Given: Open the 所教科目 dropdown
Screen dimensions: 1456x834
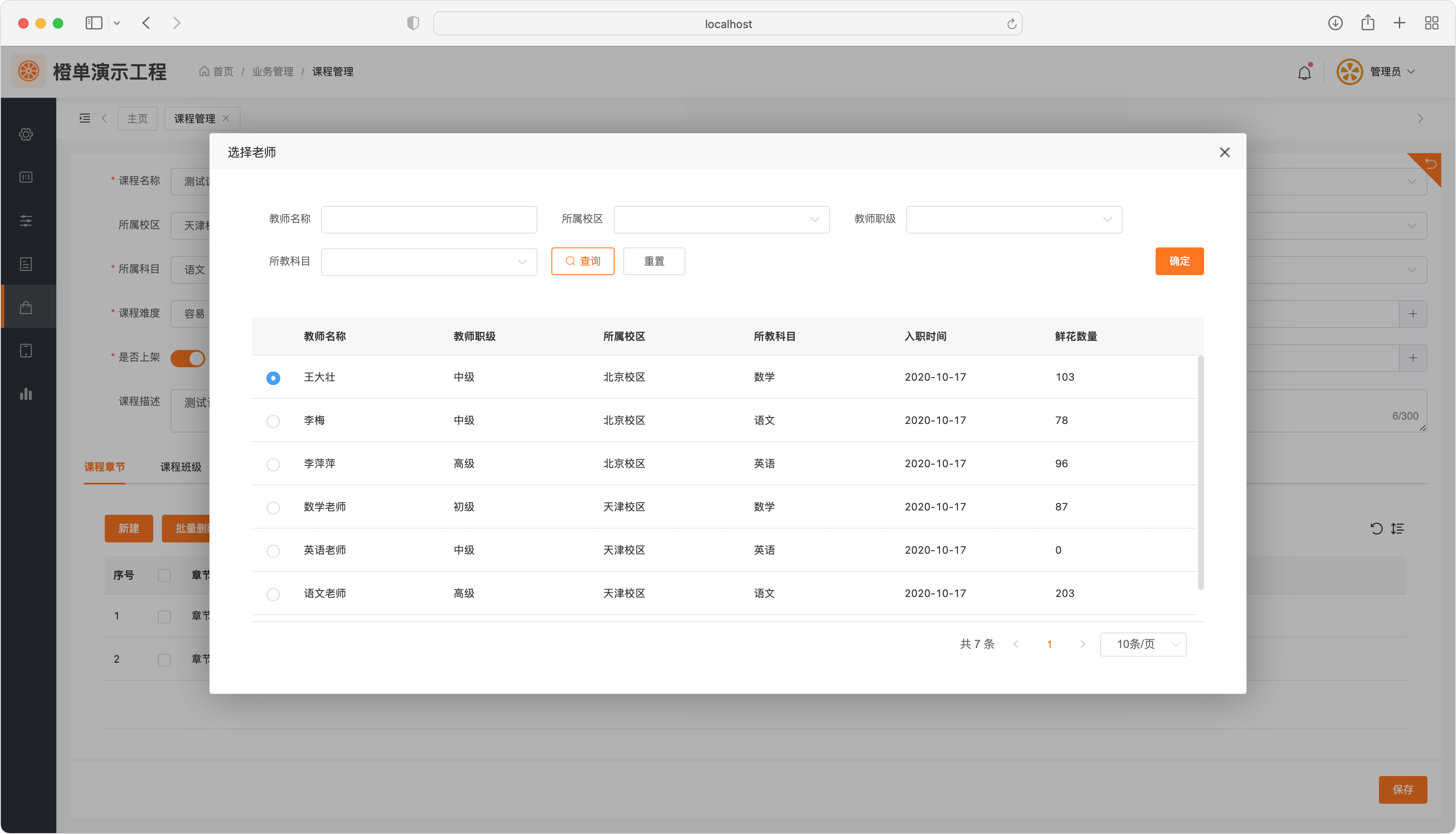Looking at the screenshot, I should pyautogui.click(x=428, y=262).
